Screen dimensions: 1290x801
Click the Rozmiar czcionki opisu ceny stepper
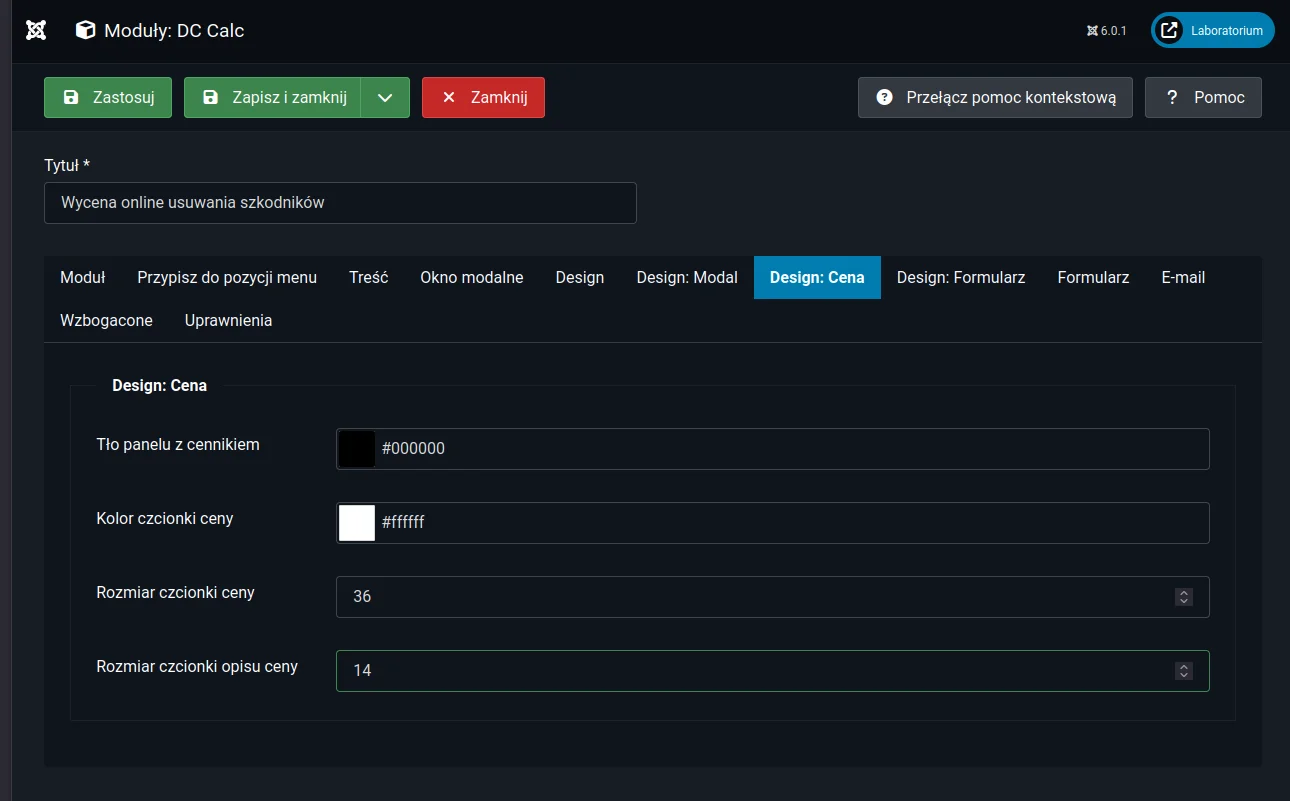pos(1184,671)
